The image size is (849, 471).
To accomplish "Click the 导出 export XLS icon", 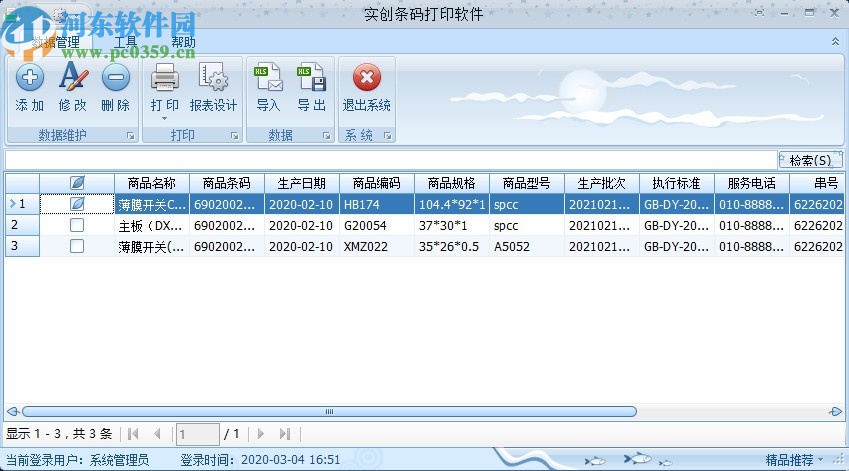I will pyautogui.click(x=311, y=77).
